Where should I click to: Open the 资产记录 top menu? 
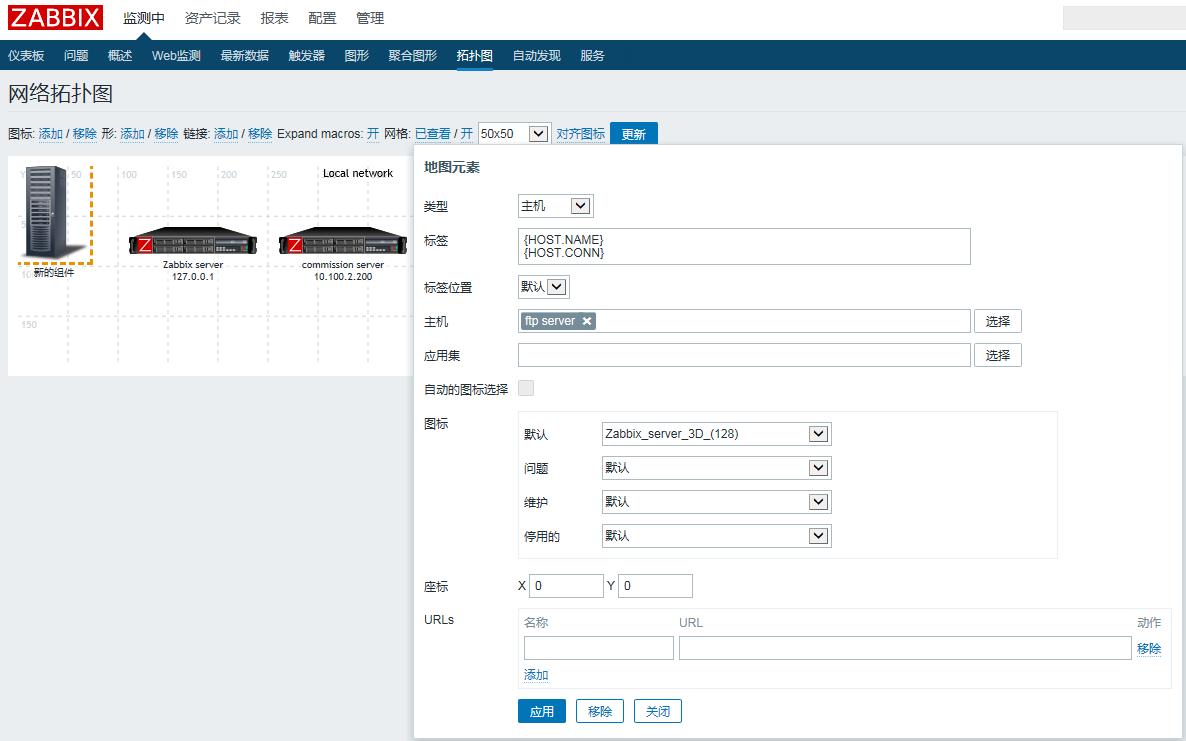[x=213, y=18]
